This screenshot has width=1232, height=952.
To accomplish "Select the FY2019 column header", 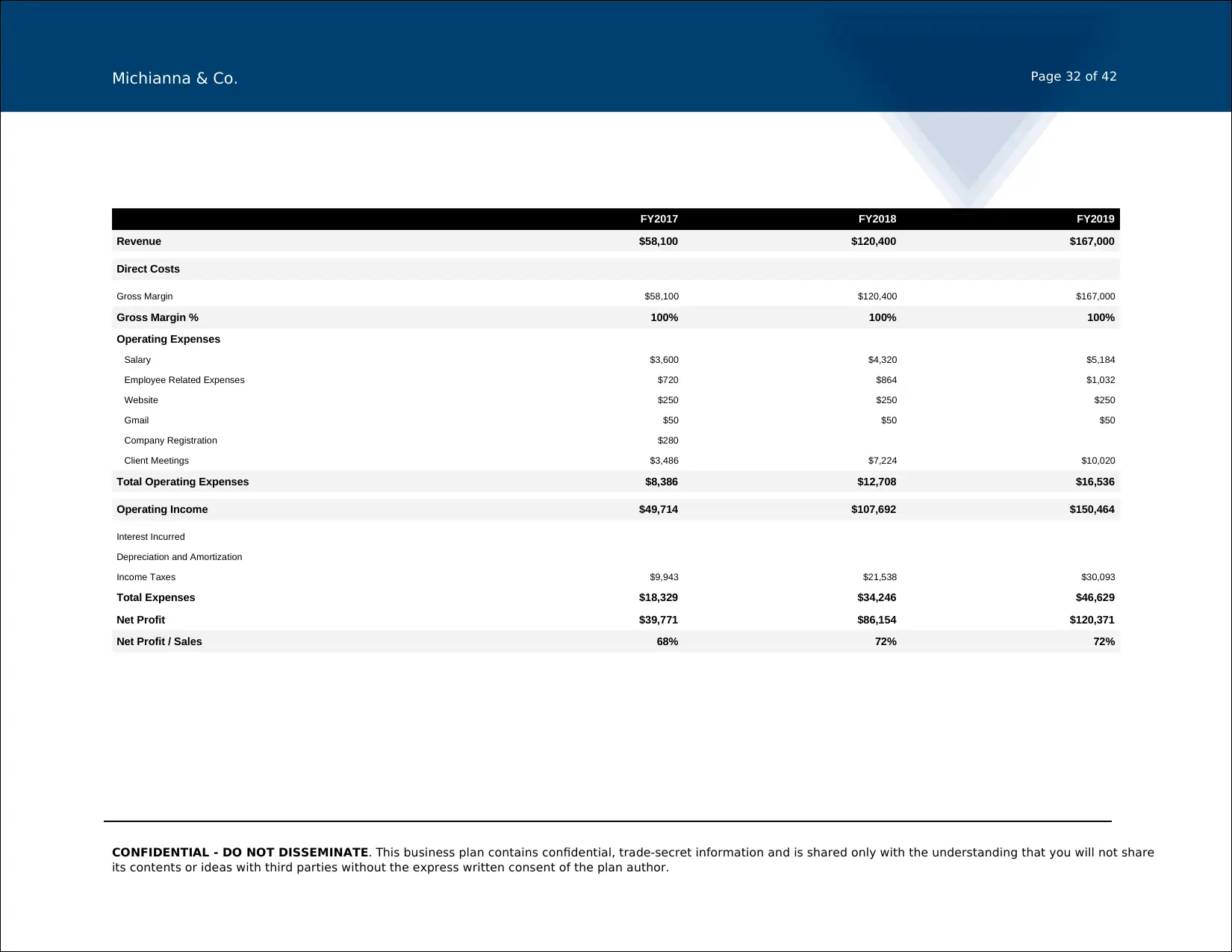I will pyautogui.click(x=1095, y=219).
